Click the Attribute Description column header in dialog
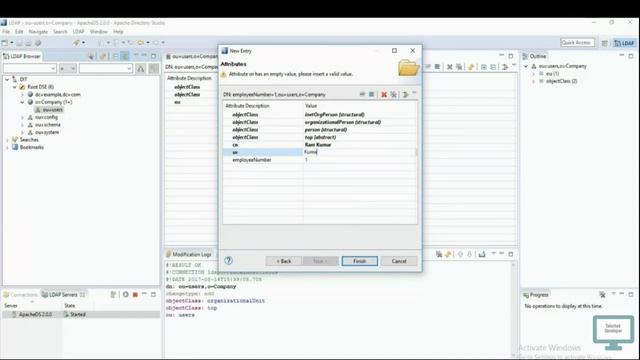Viewport: 640px width, 360px height. pyautogui.click(x=263, y=106)
